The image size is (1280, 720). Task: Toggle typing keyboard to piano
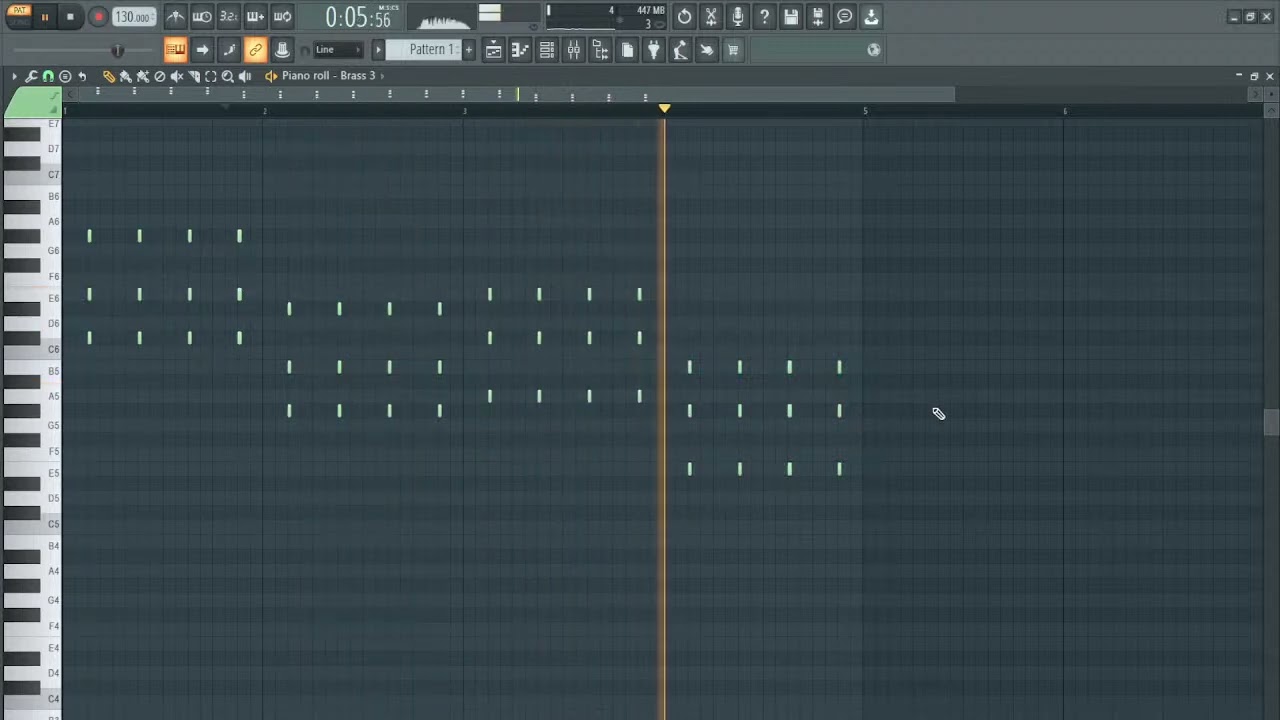click(x=175, y=50)
